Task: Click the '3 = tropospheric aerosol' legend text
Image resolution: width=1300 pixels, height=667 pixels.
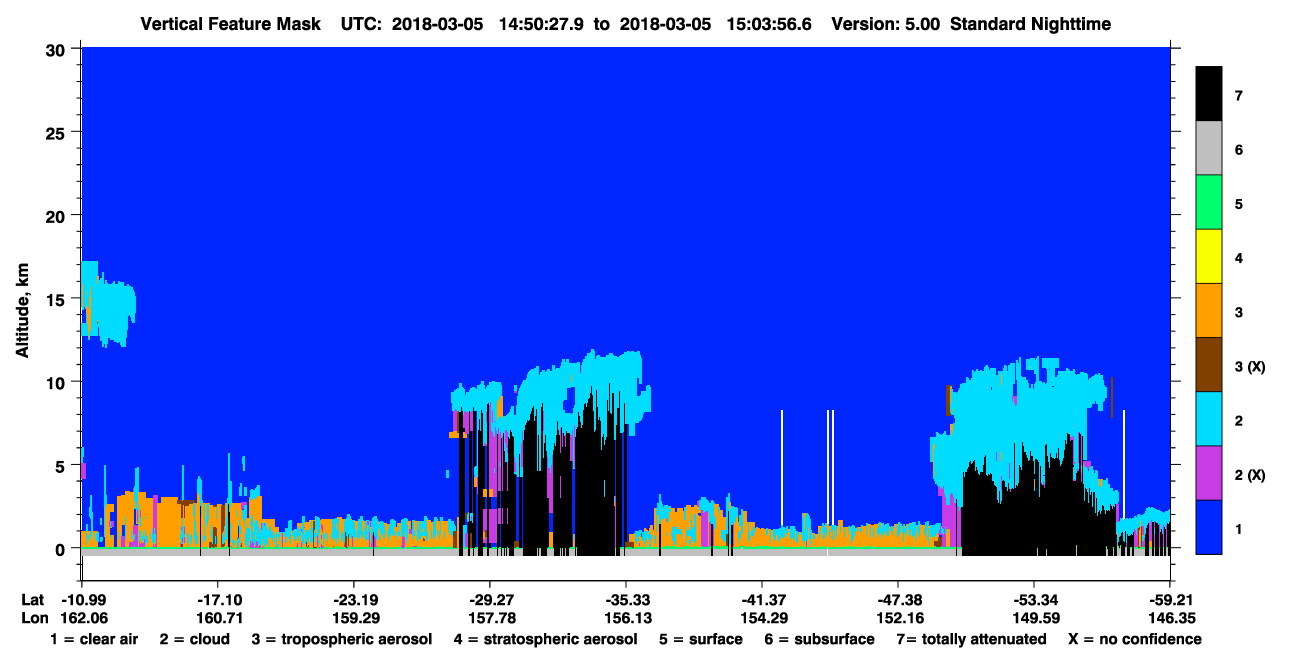Action: click(x=341, y=639)
